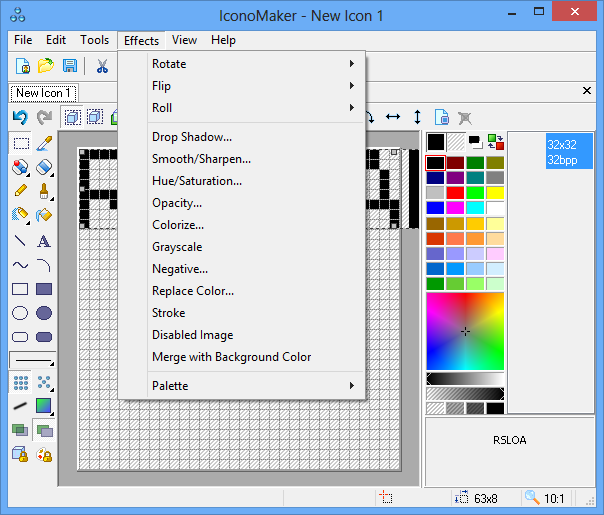The image size is (604, 515).
Task: Choose the outlined Rectangle tool
Action: tap(20, 289)
